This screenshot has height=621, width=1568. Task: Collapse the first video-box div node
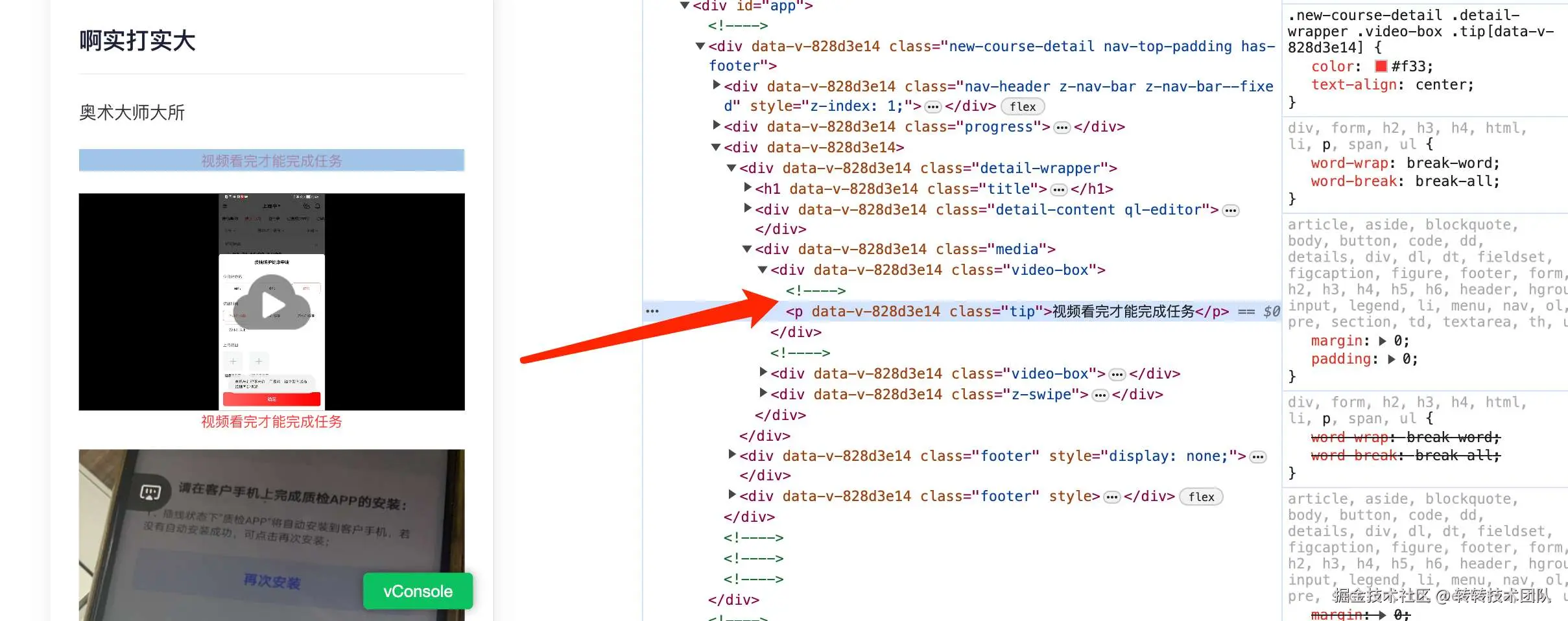click(x=762, y=270)
